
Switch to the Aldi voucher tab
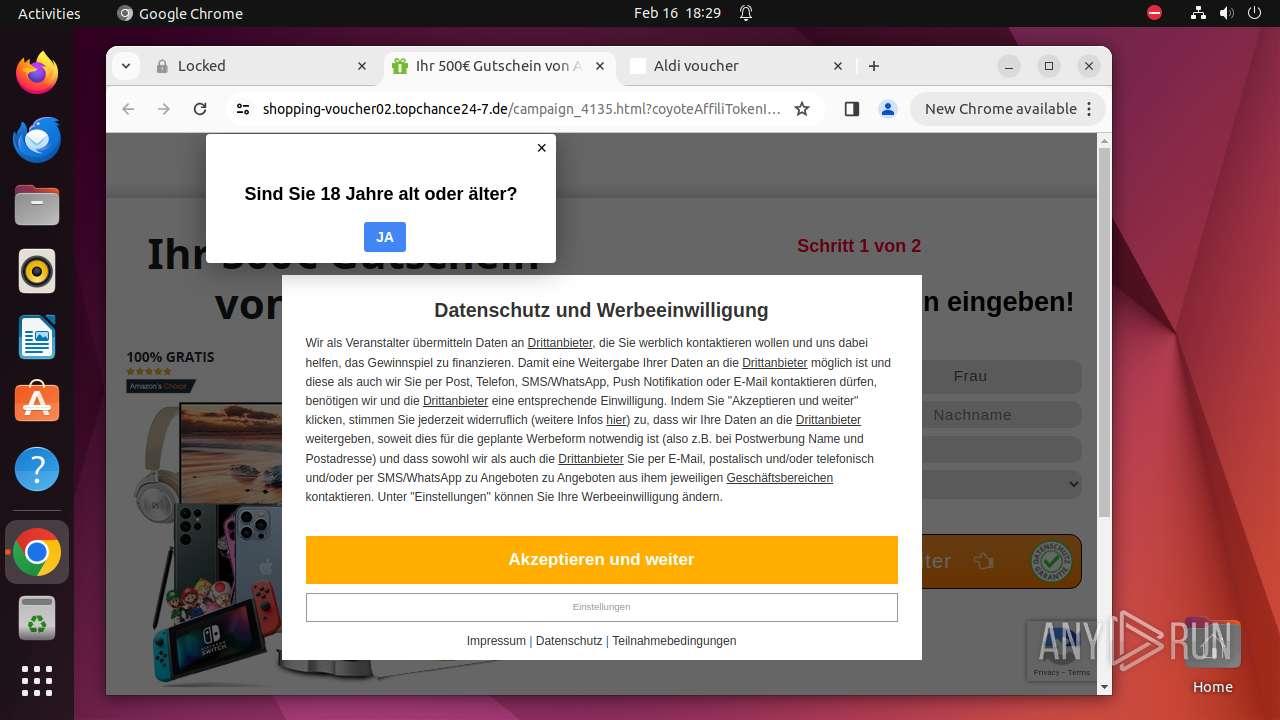(735, 66)
